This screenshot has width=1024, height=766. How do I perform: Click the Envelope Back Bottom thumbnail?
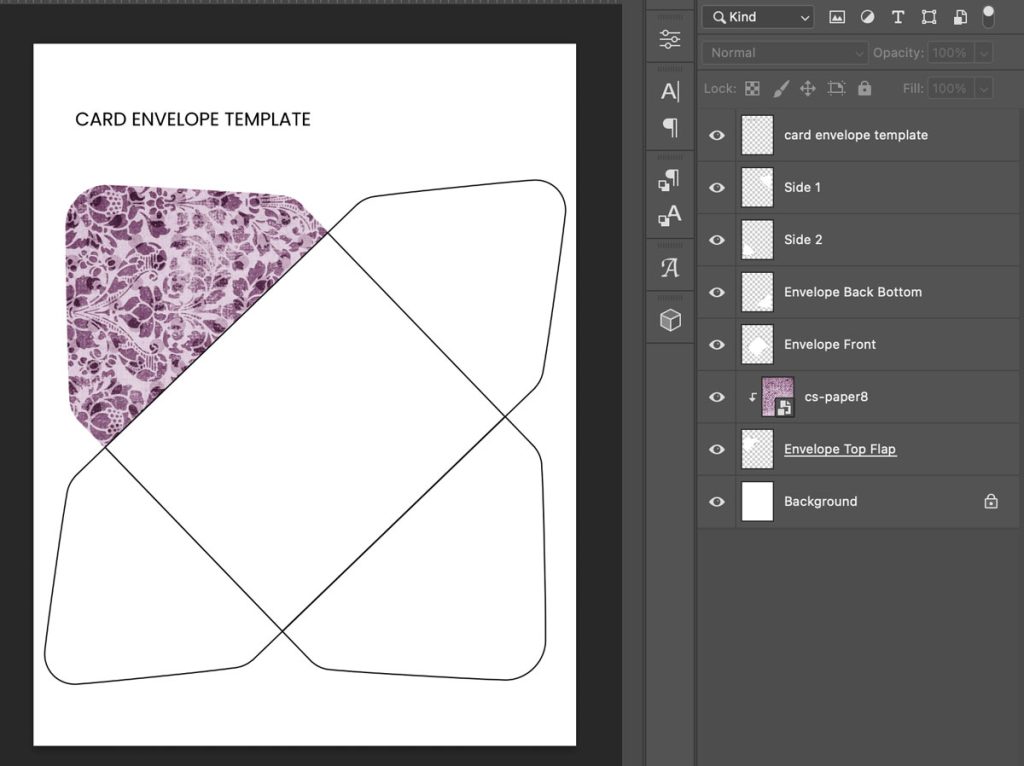click(x=758, y=292)
